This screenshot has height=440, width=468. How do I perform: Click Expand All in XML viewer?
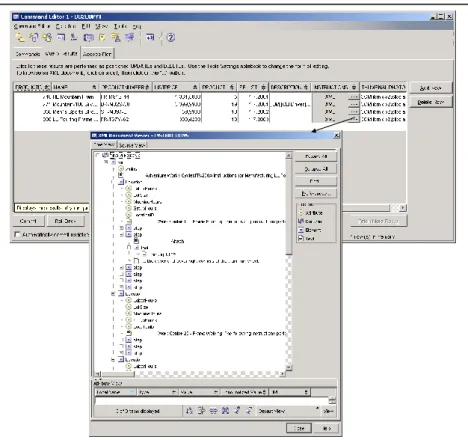316,156
